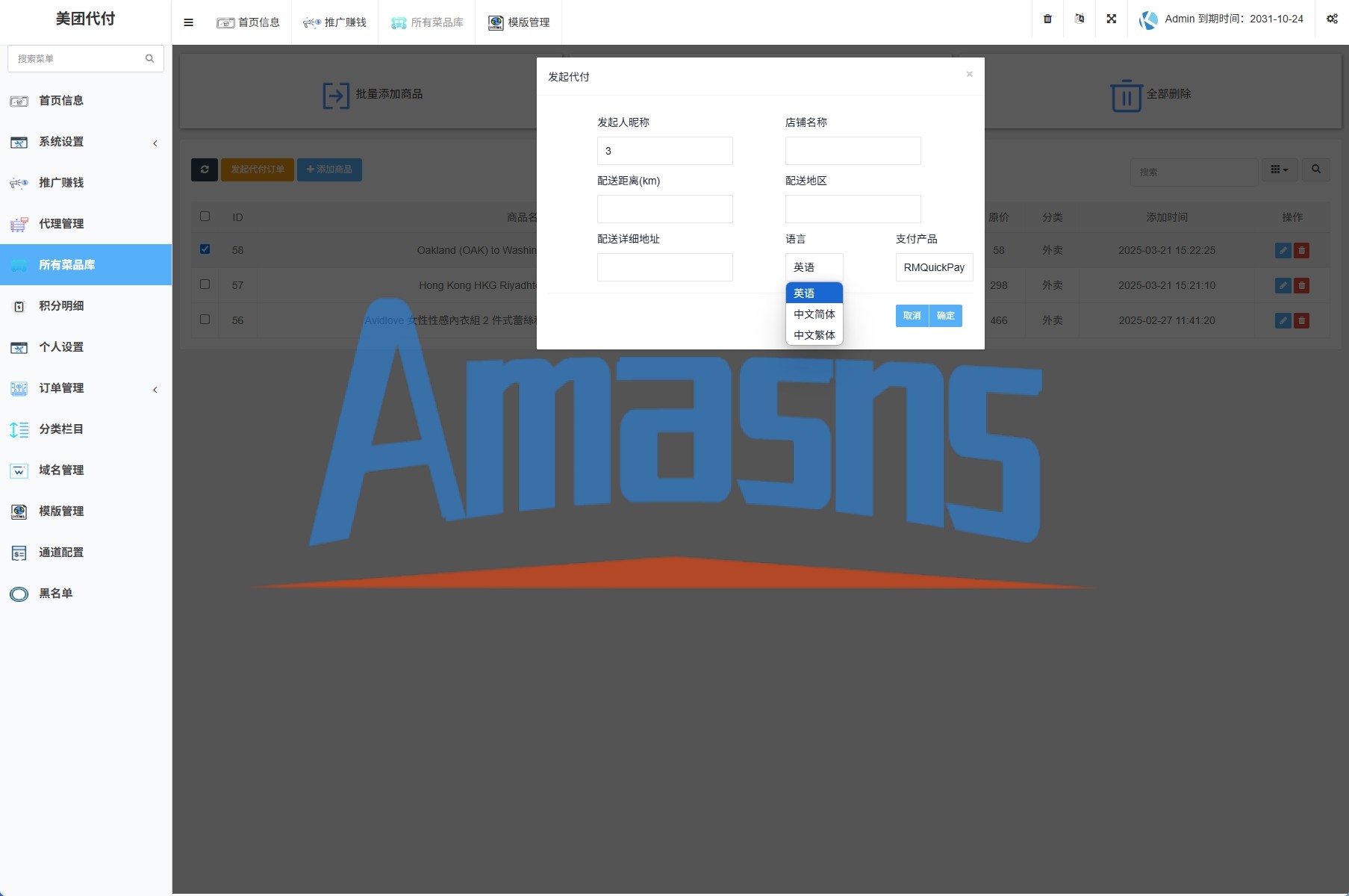This screenshot has width=1349, height=896.
Task: Open 代理管理 in the sidebar
Action: (86, 224)
